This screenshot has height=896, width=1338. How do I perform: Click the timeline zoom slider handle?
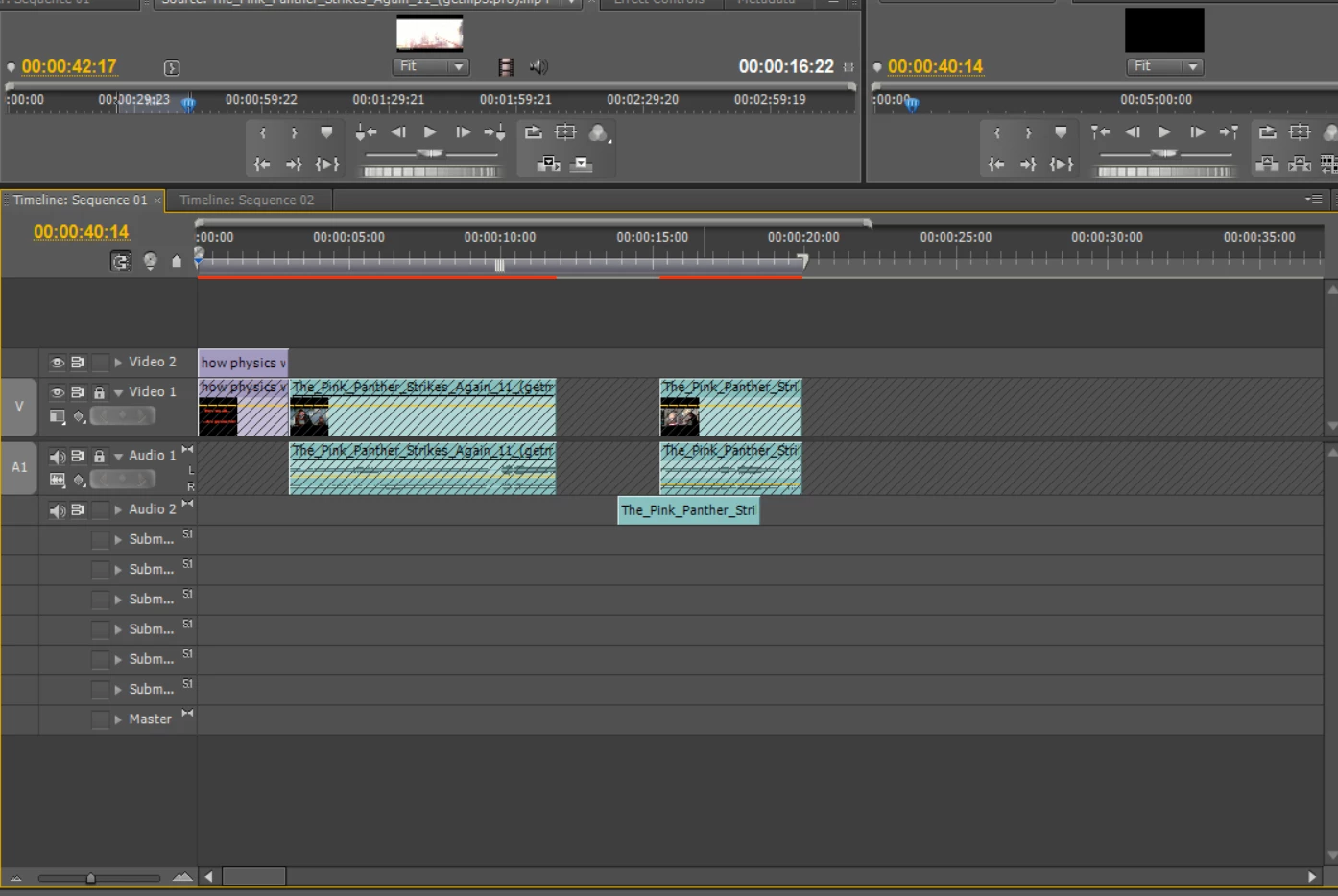click(90, 878)
